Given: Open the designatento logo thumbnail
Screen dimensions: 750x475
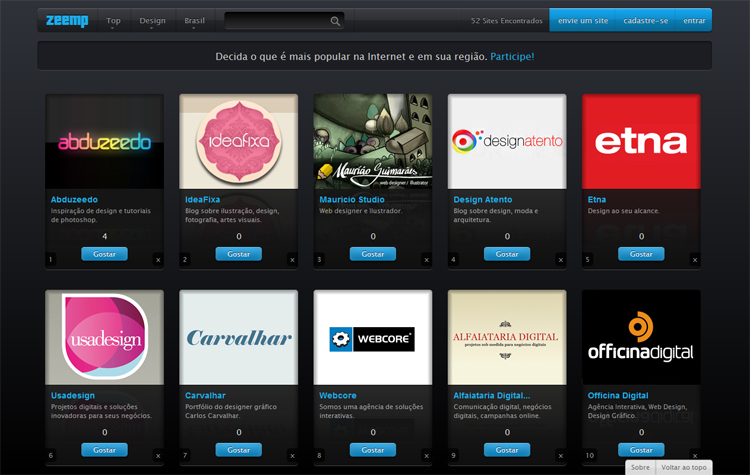Looking at the screenshot, I should pos(507,142).
